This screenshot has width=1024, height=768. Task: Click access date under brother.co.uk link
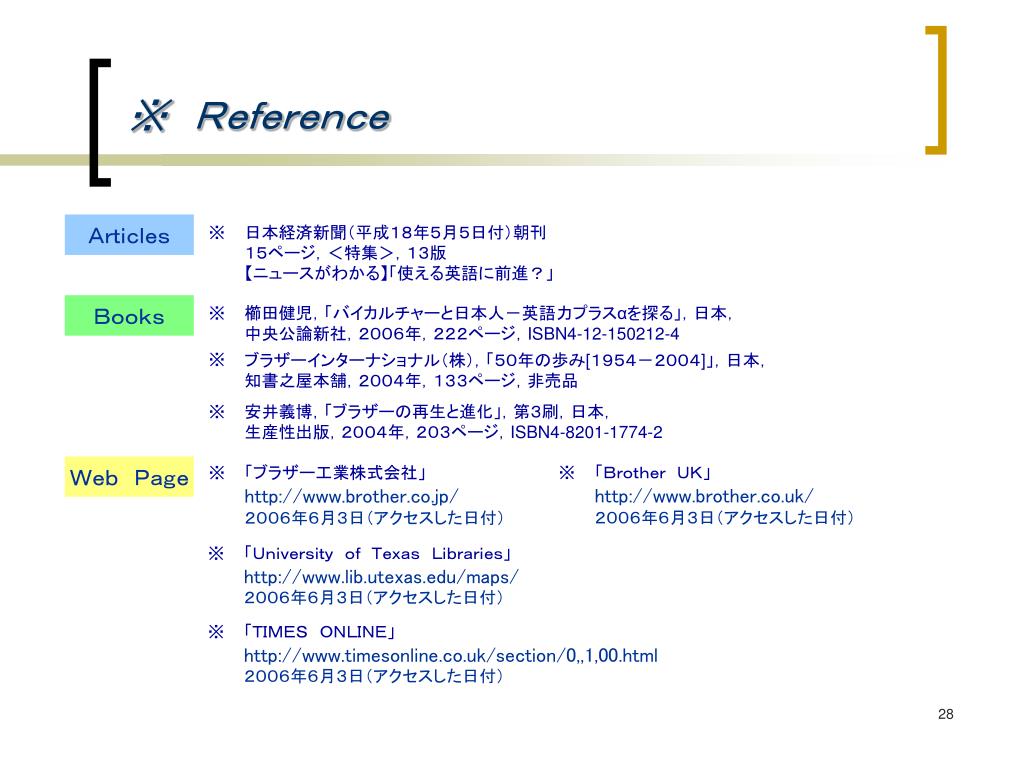[x=724, y=518]
